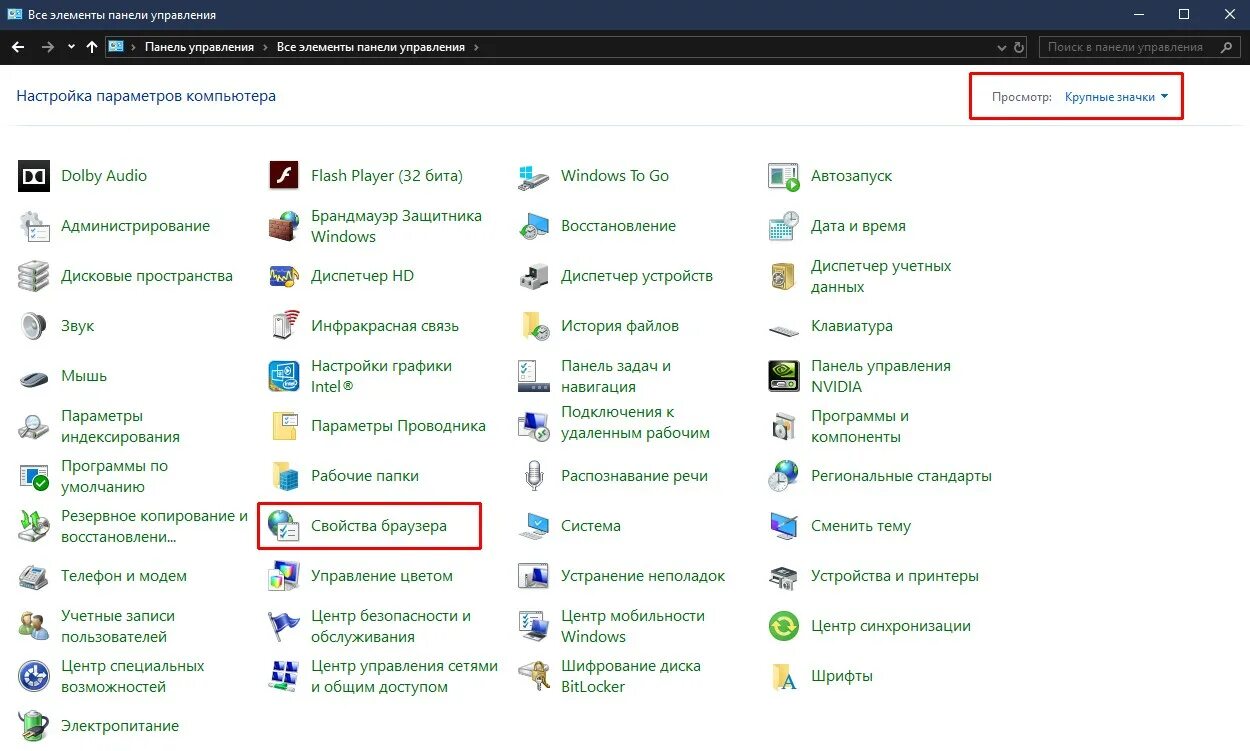The image size is (1250, 751).
Task: Open the Управление цветом icon
Action: (284, 576)
